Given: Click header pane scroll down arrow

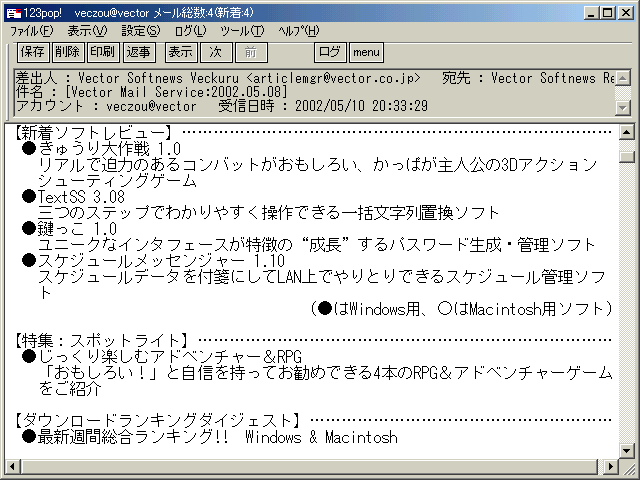Looking at the screenshot, I should pos(622,107).
